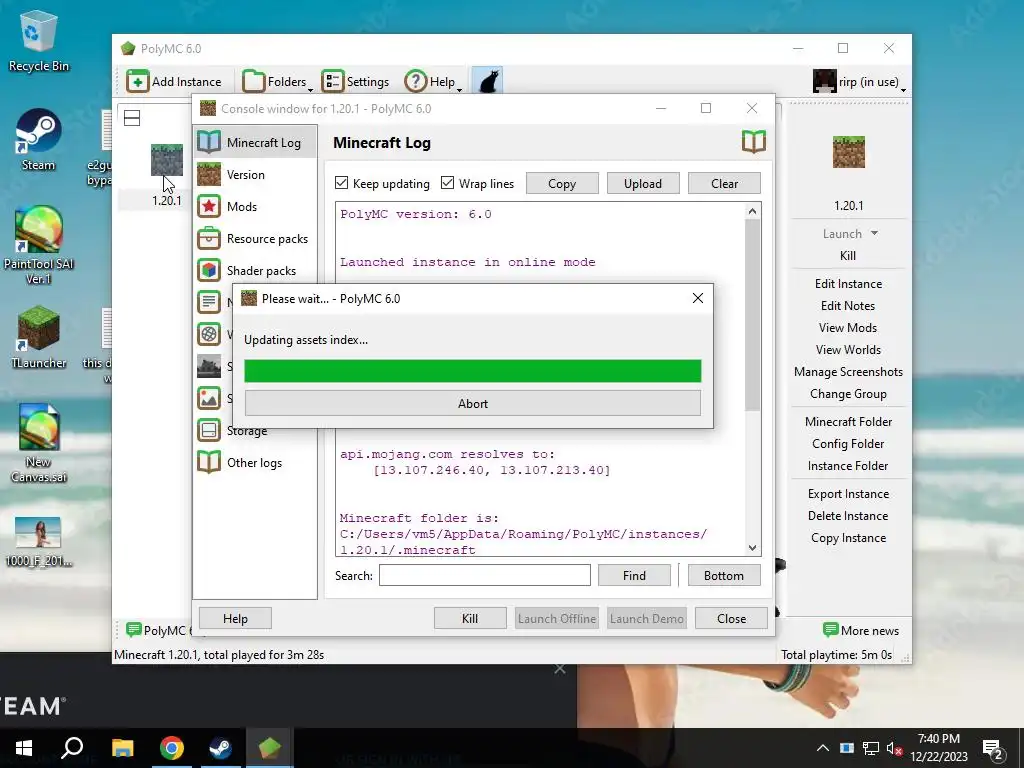The image size is (1024, 768).
Task: Click the log scrollbar up arrow
Action: [752, 211]
